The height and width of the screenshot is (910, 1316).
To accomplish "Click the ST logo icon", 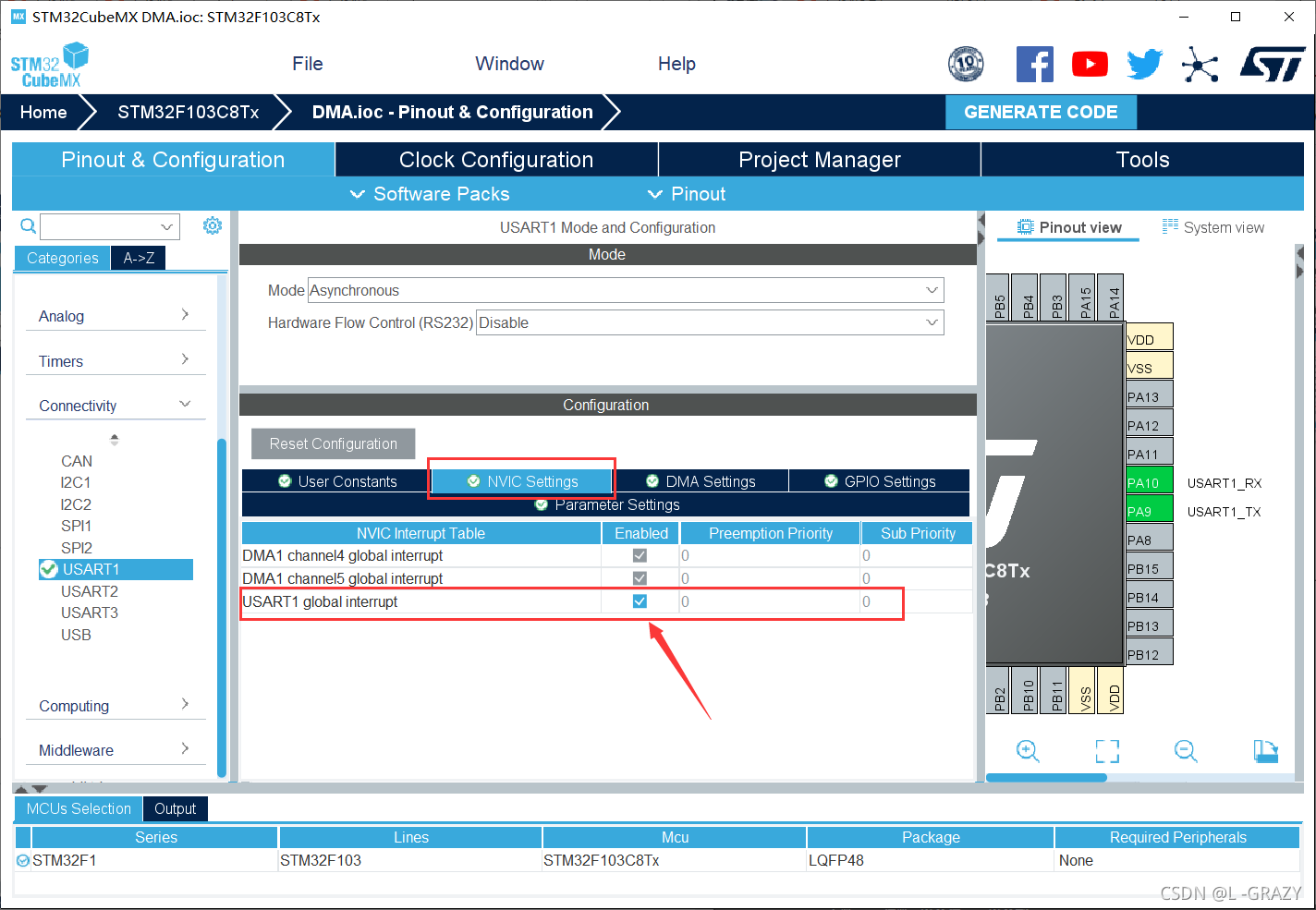I will (x=1273, y=65).
